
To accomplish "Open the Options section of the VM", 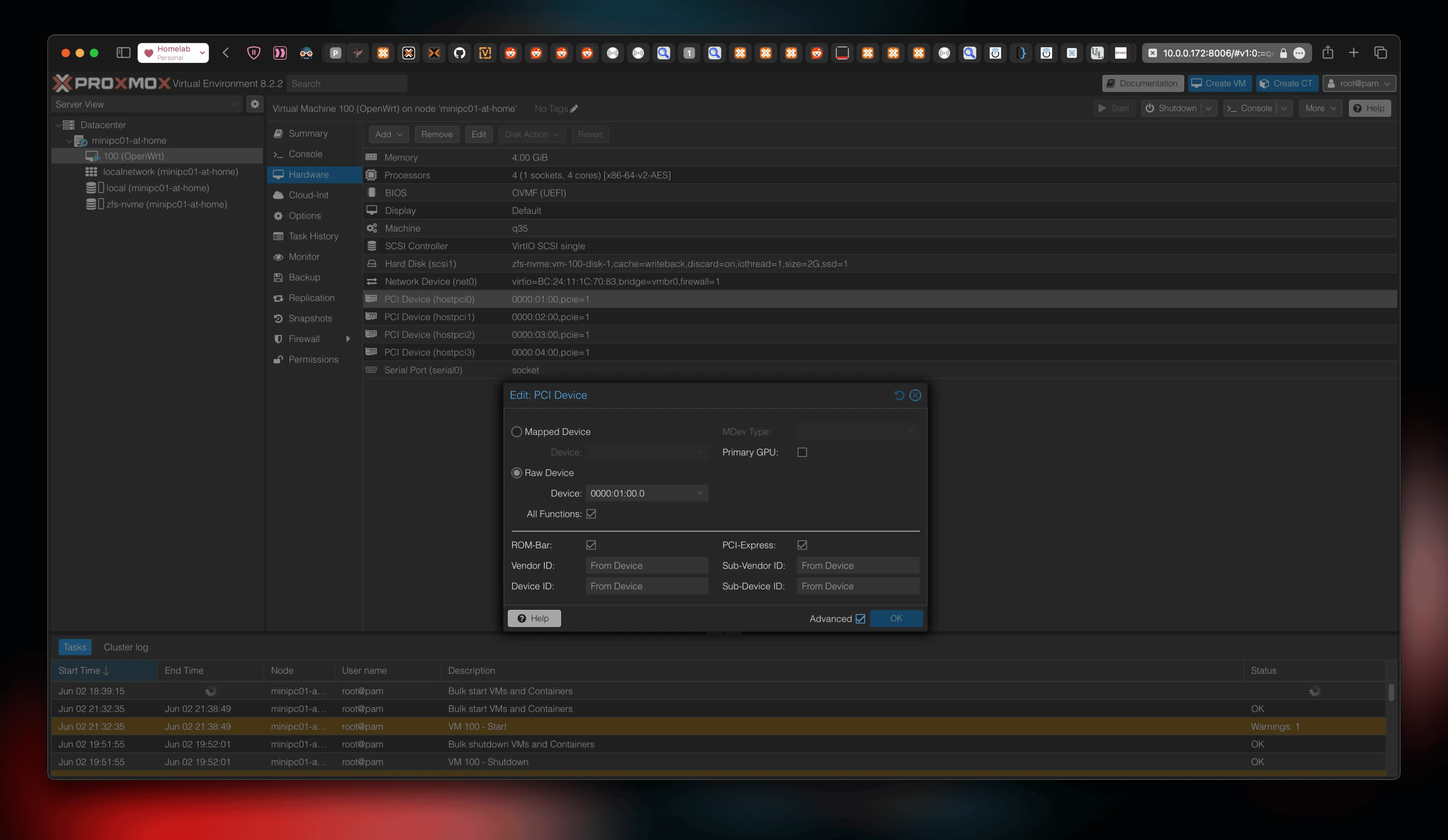I will point(305,215).
